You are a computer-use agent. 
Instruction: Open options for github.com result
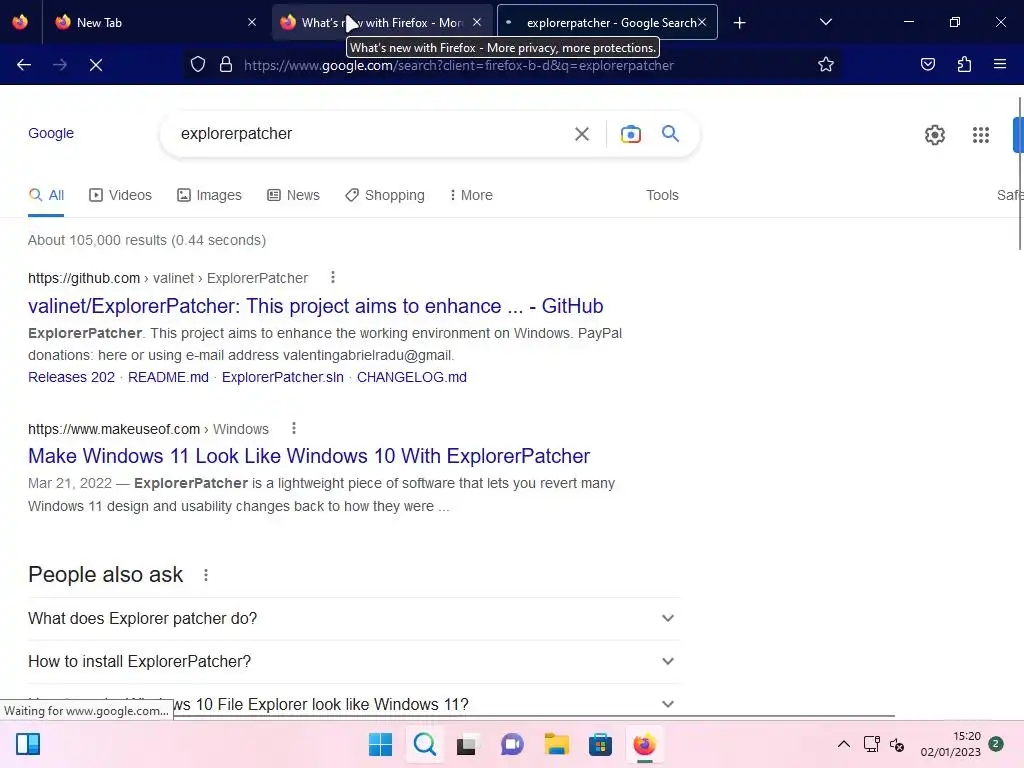[x=333, y=278]
